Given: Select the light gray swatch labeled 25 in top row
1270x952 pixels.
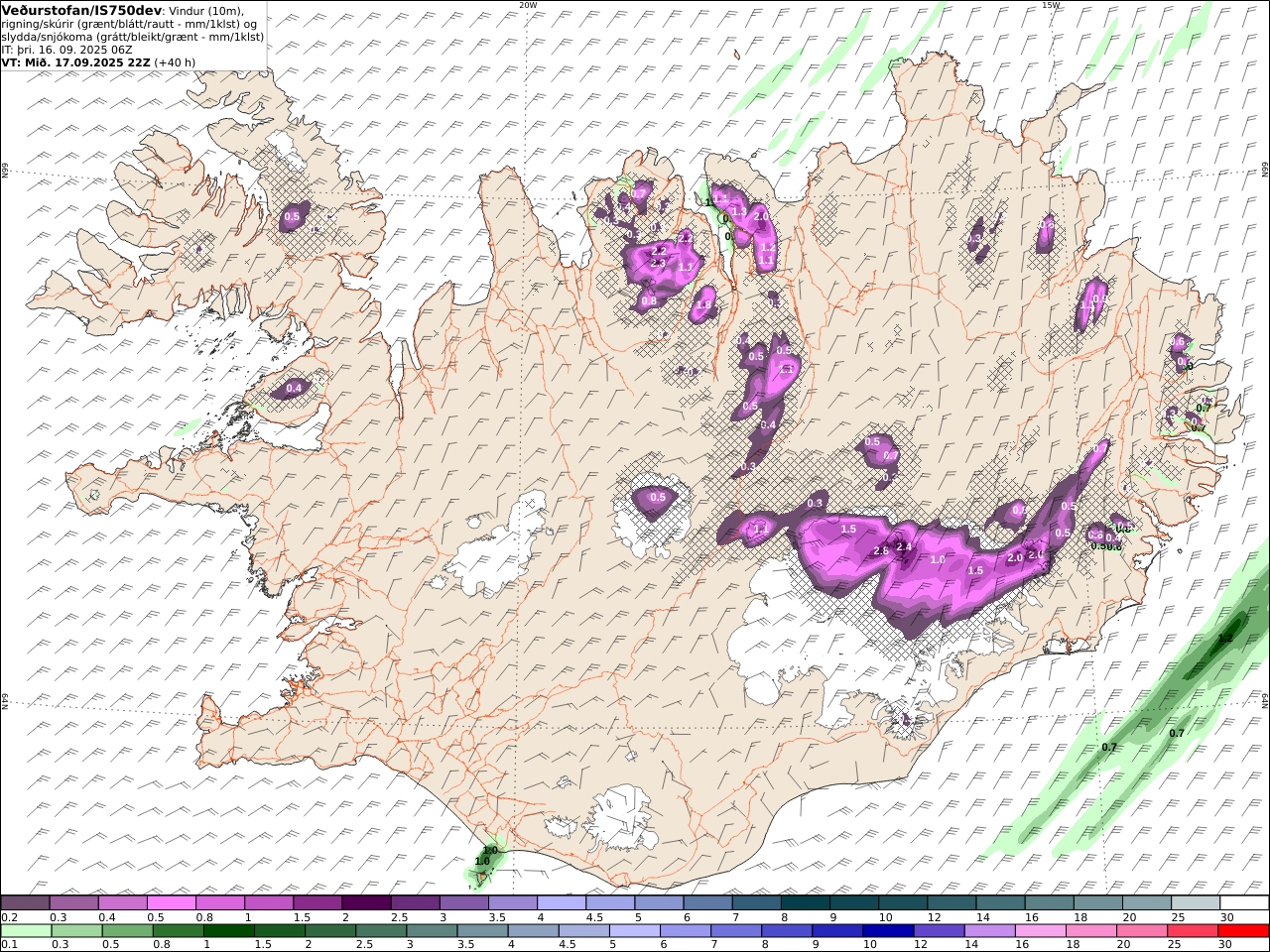Looking at the screenshot, I should click(1196, 902).
